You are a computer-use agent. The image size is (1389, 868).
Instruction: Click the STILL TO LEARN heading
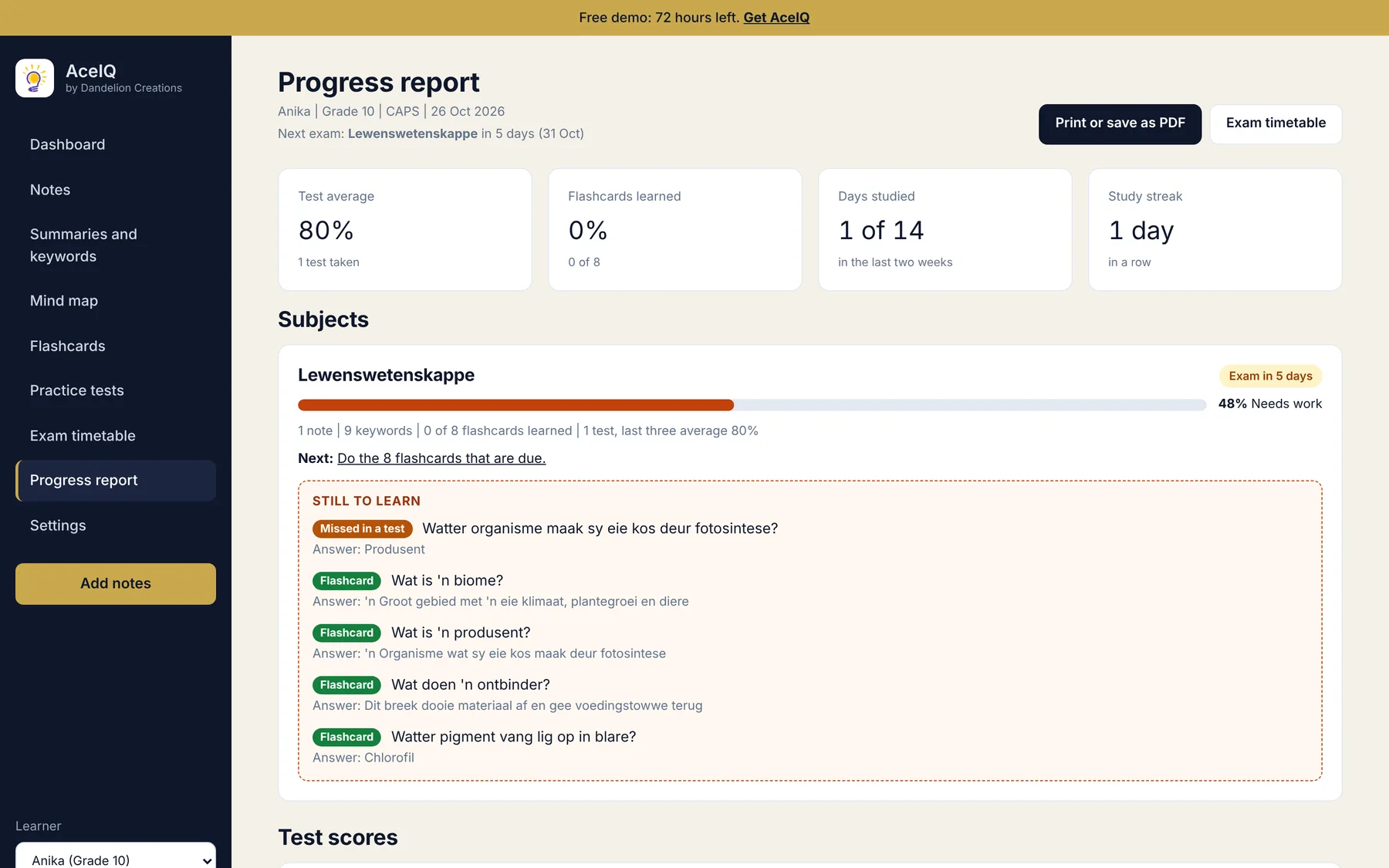367,501
